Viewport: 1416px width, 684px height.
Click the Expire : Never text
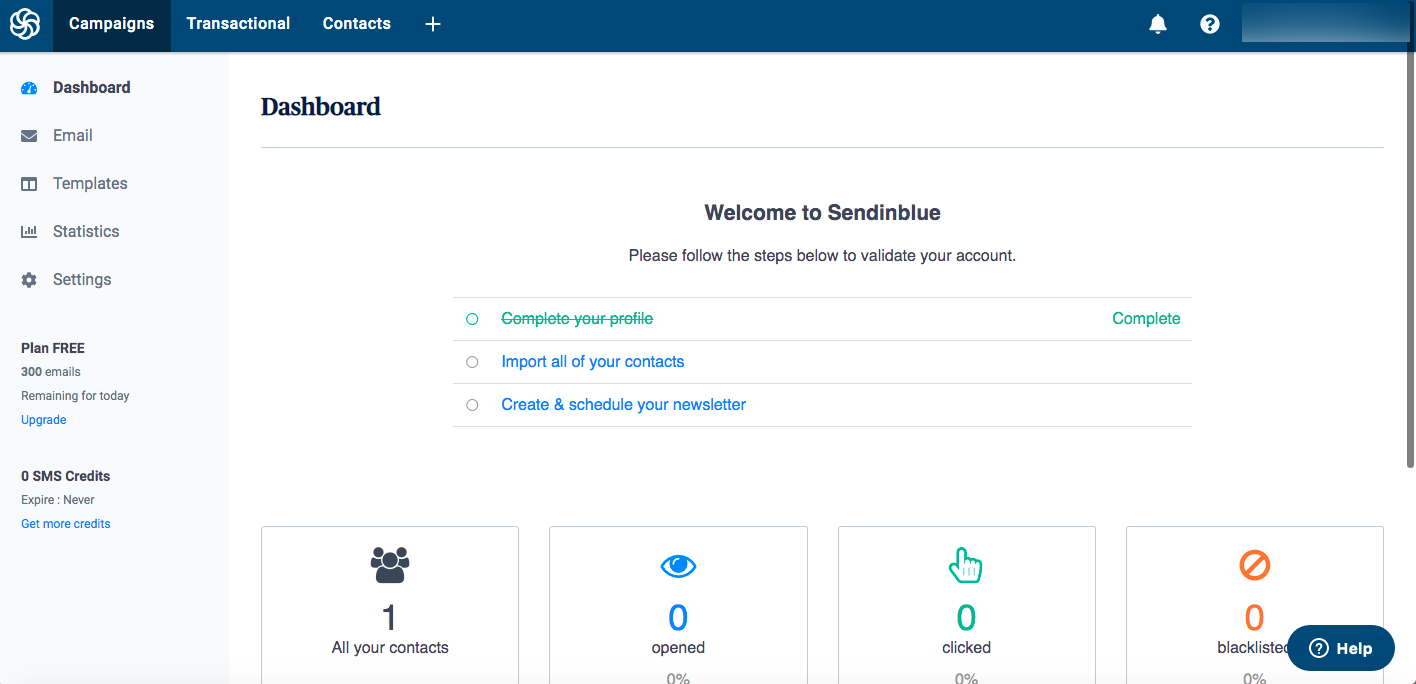[x=58, y=500]
